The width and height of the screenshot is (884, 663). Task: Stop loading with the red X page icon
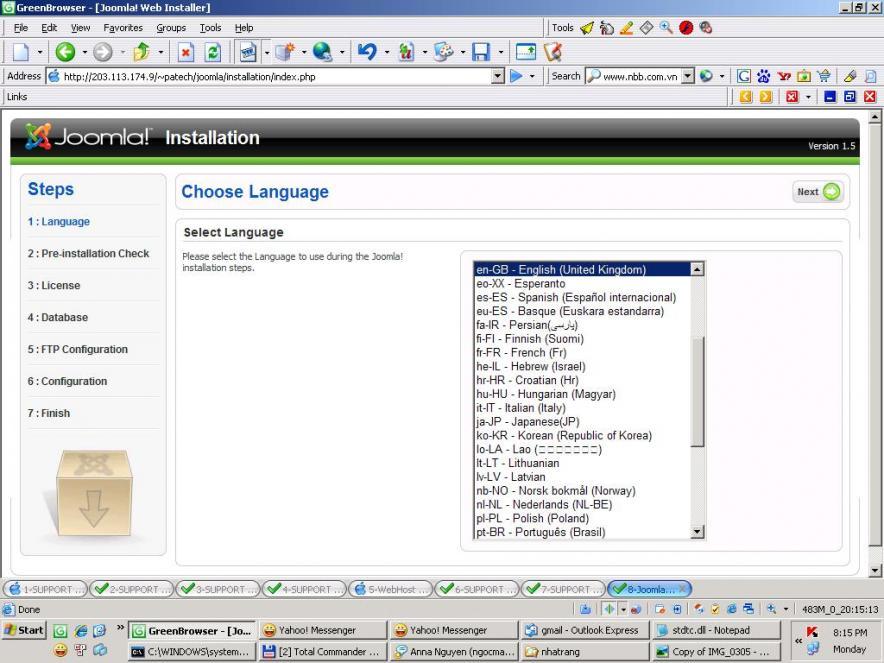185,52
